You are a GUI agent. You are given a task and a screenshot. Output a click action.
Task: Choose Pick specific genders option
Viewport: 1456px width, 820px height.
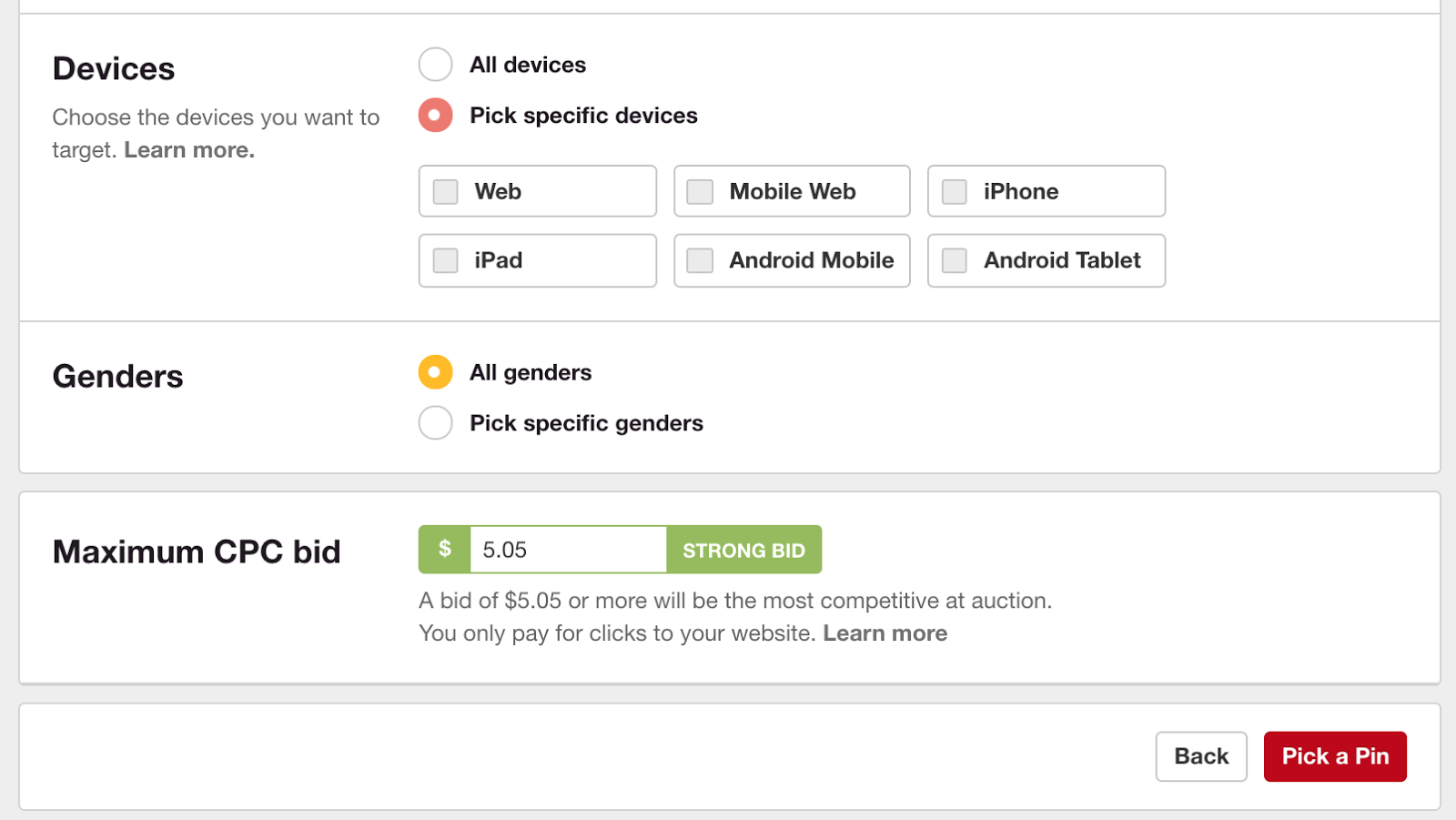[x=435, y=422]
